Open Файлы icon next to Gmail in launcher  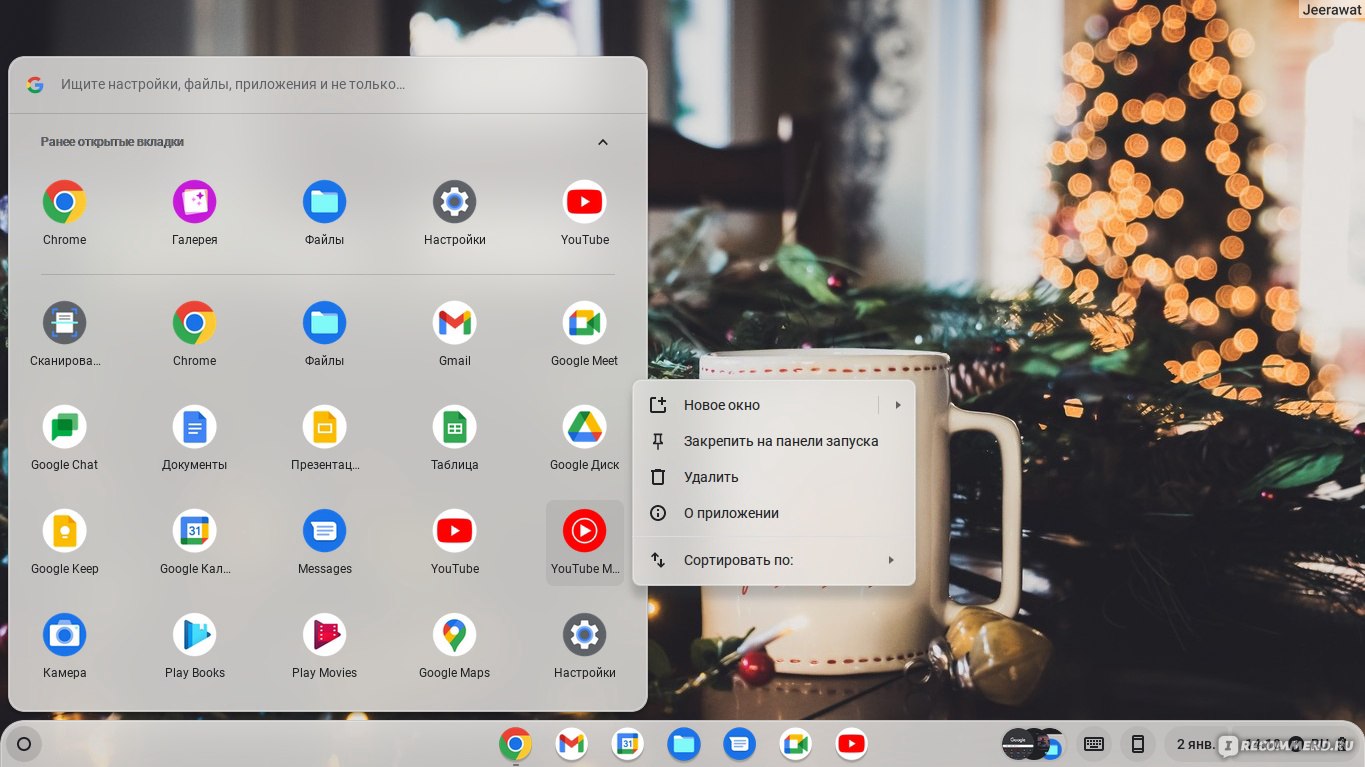click(325, 324)
